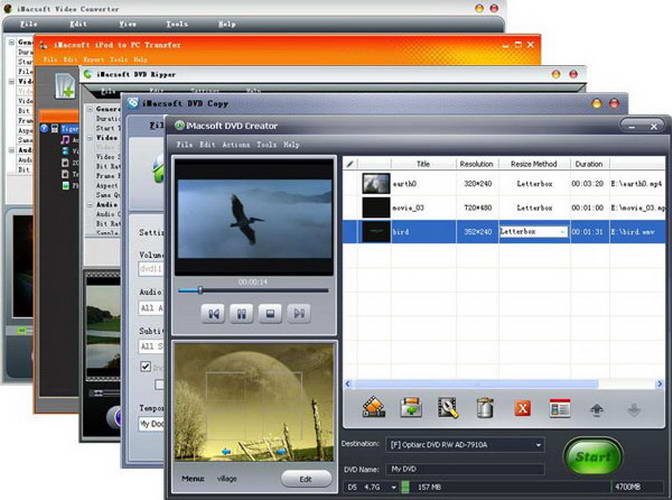This screenshot has height=500, width=672.
Task: Click the add video file icon
Action: [374, 407]
